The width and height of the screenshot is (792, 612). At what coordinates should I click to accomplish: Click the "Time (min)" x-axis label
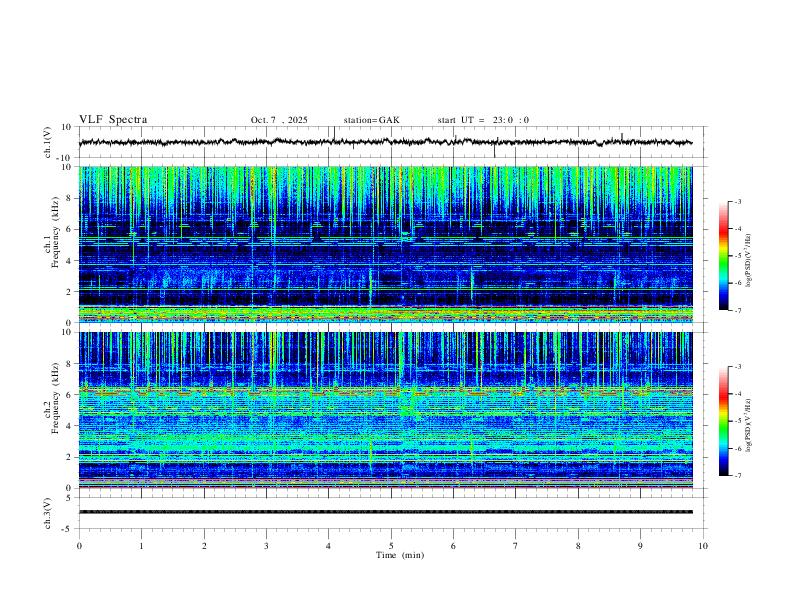[400, 555]
